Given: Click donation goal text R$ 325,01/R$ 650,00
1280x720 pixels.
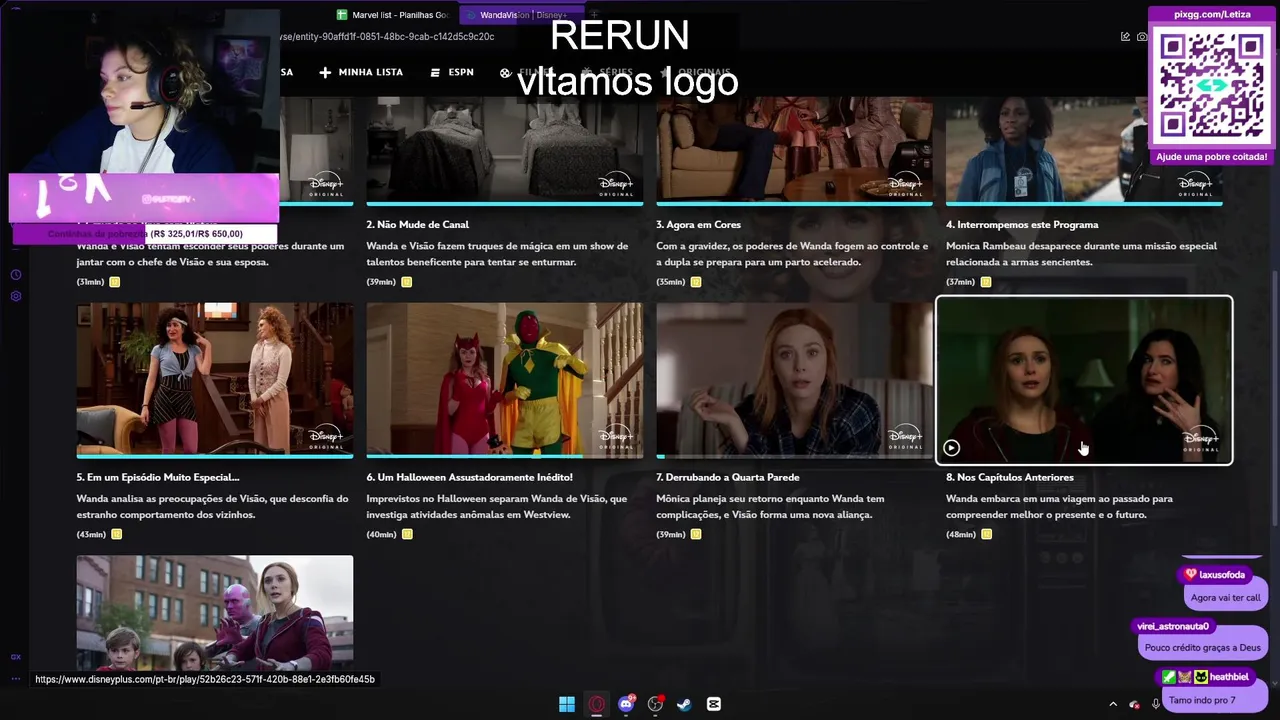Looking at the screenshot, I should click(197, 234).
